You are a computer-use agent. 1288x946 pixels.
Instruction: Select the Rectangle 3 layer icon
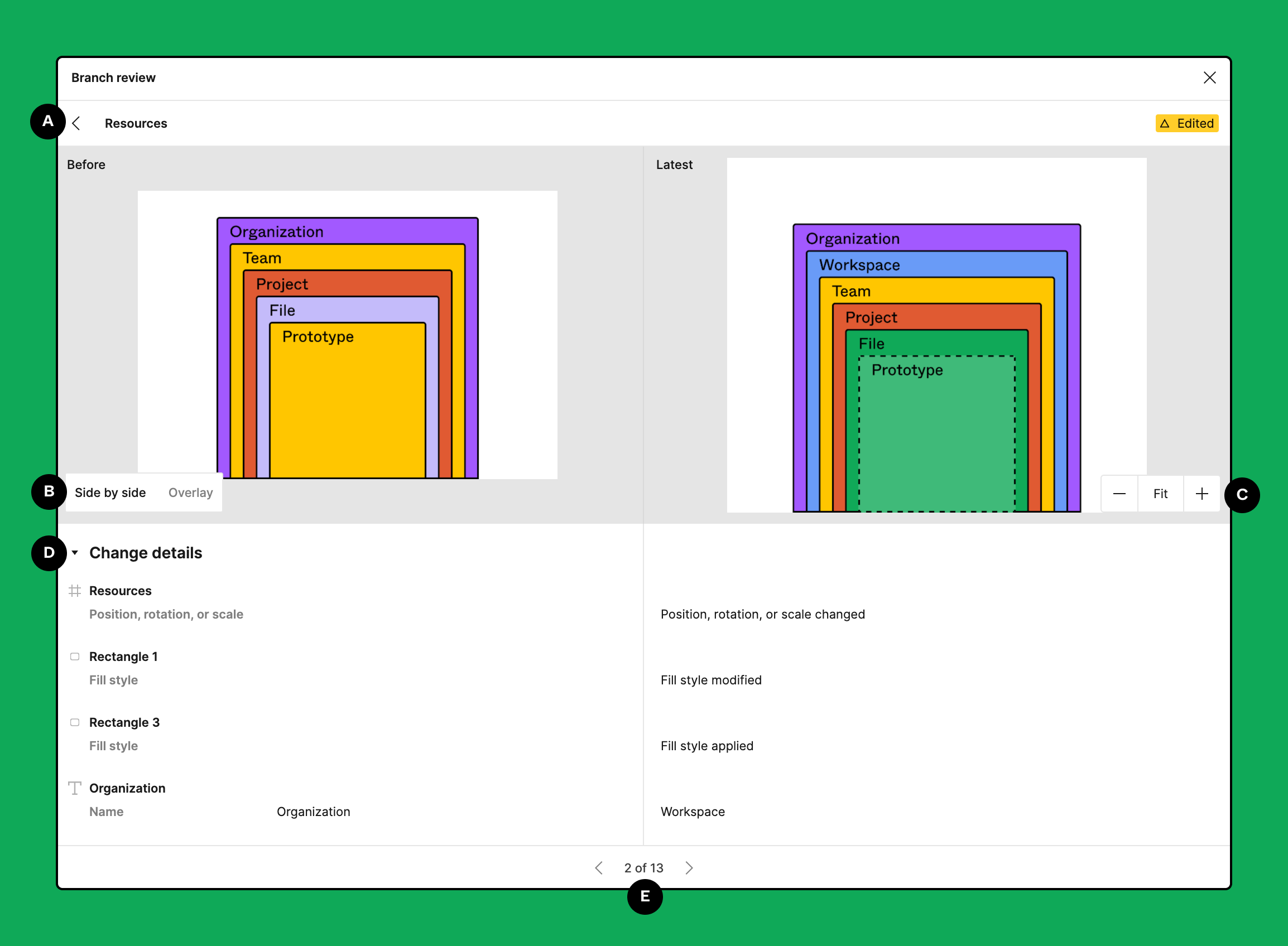[74, 722]
